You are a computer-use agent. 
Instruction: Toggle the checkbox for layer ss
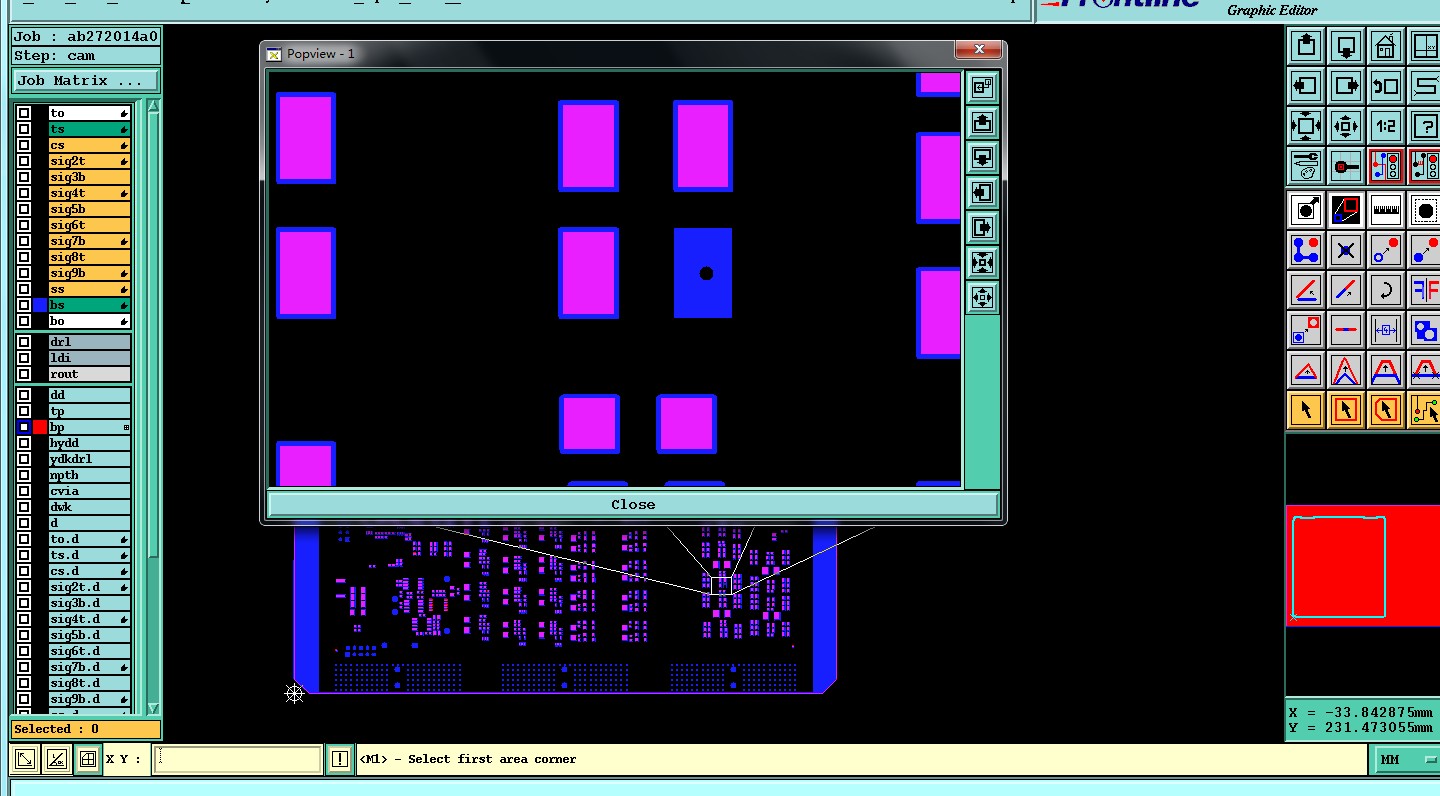24,289
